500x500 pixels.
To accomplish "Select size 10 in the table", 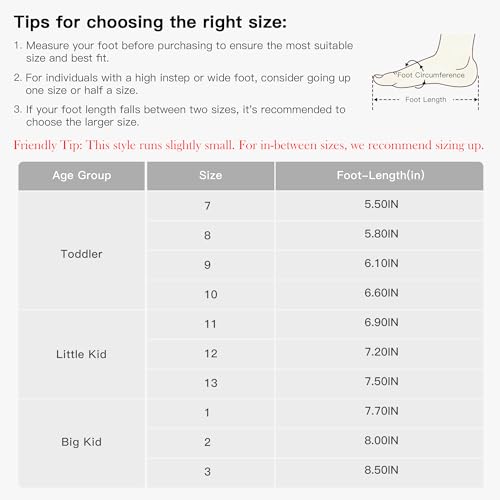I will click(x=211, y=294).
